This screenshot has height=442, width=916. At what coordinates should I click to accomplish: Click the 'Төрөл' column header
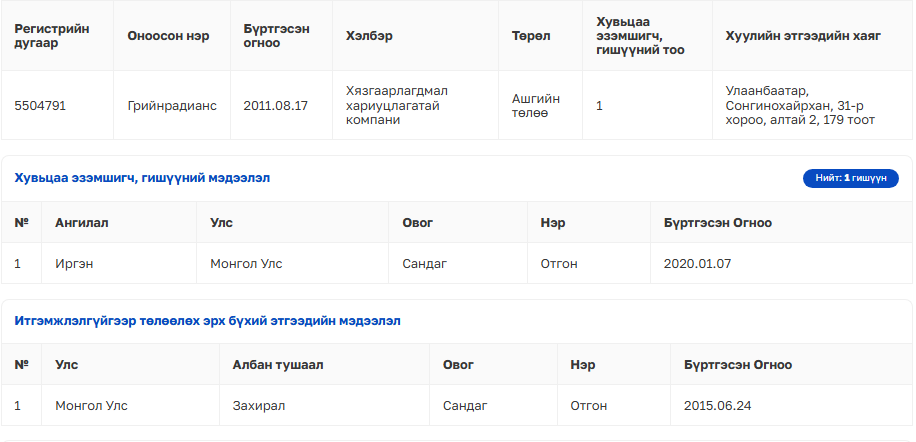click(x=531, y=36)
